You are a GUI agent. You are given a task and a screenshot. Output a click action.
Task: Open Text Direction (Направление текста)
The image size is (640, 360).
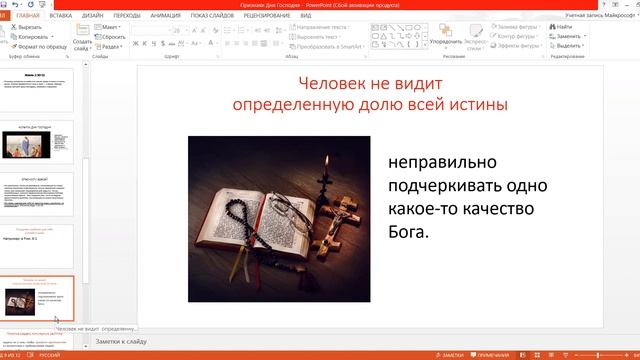(x=320, y=27)
